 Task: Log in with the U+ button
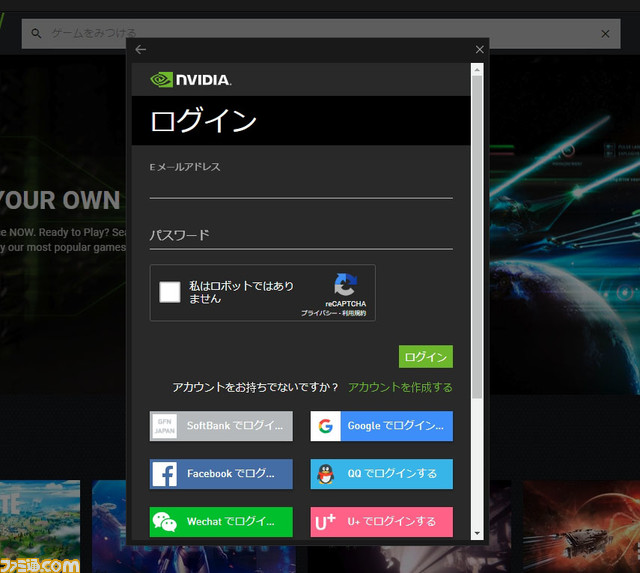pos(382,522)
